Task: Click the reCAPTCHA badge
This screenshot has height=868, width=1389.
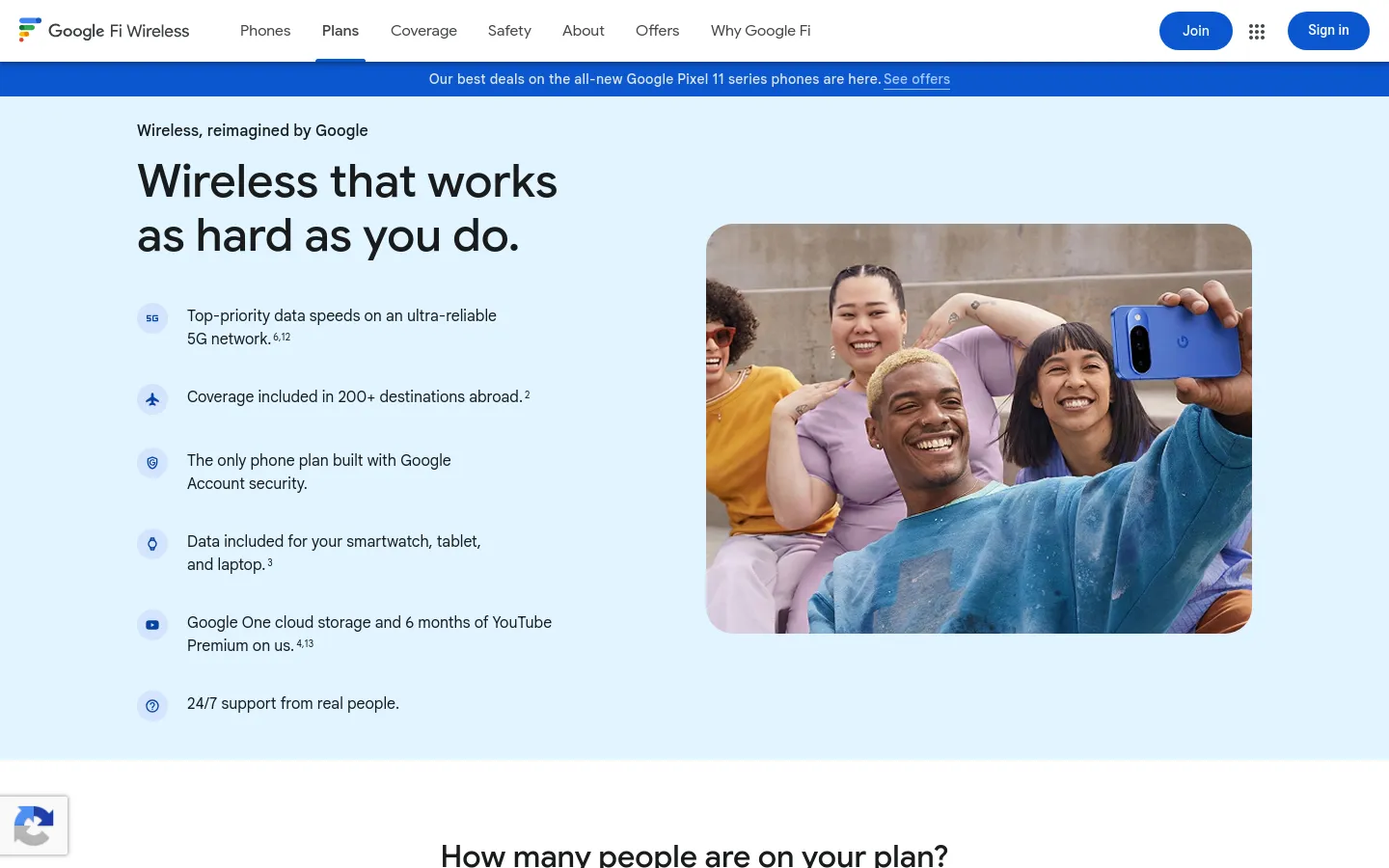Action: (x=34, y=826)
